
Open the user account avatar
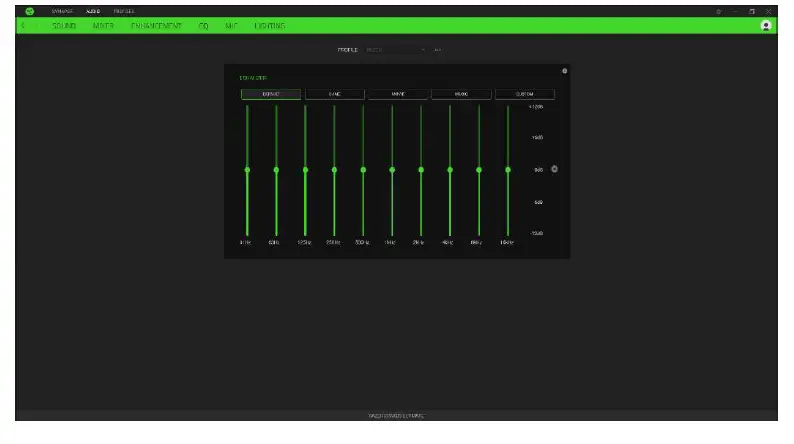(x=766, y=26)
